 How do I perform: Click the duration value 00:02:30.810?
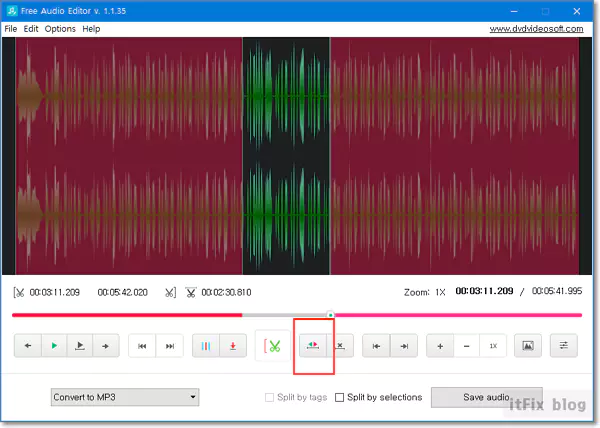pyautogui.click(x=226, y=293)
